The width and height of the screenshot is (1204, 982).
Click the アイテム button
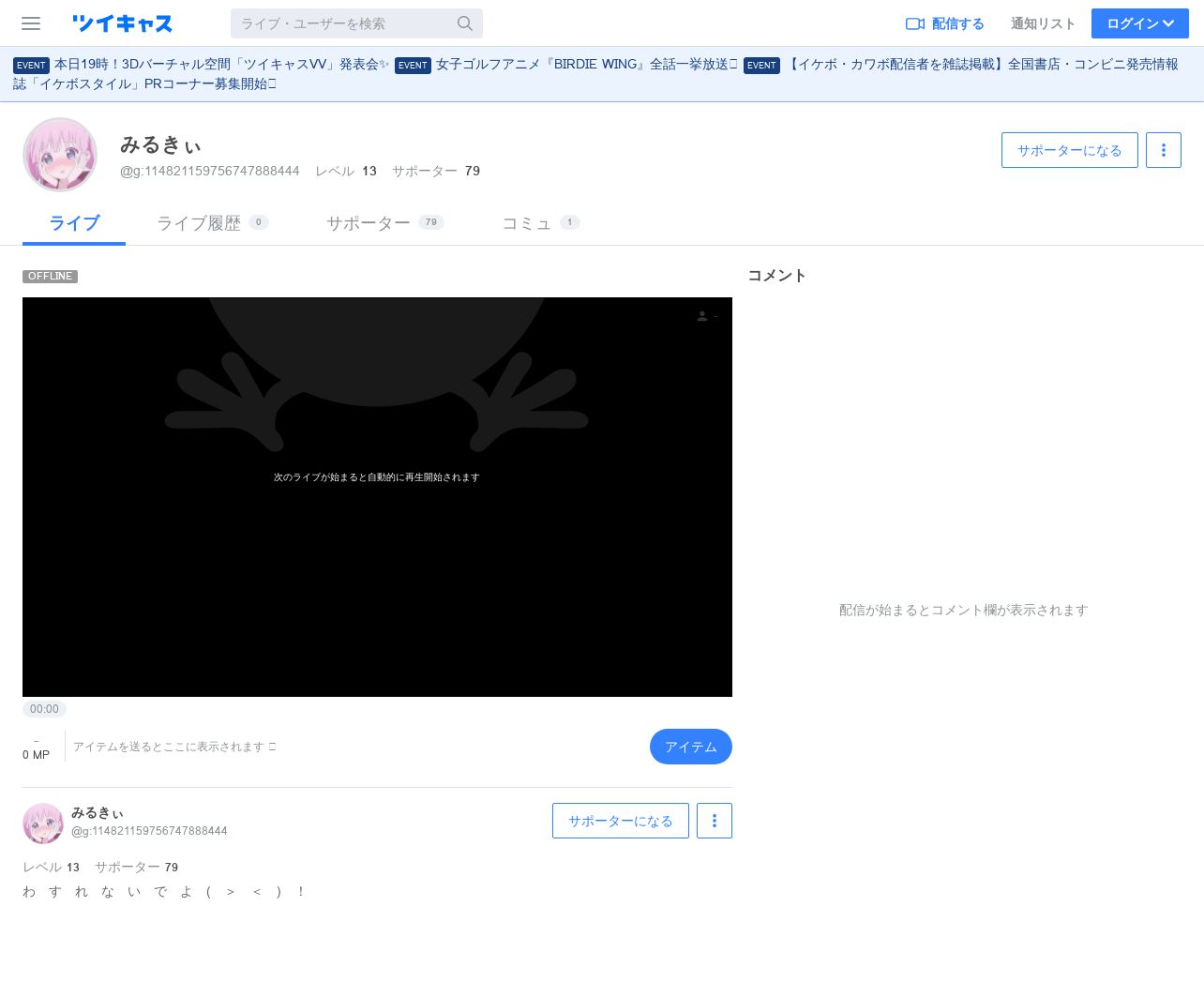(x=690, y=747)
